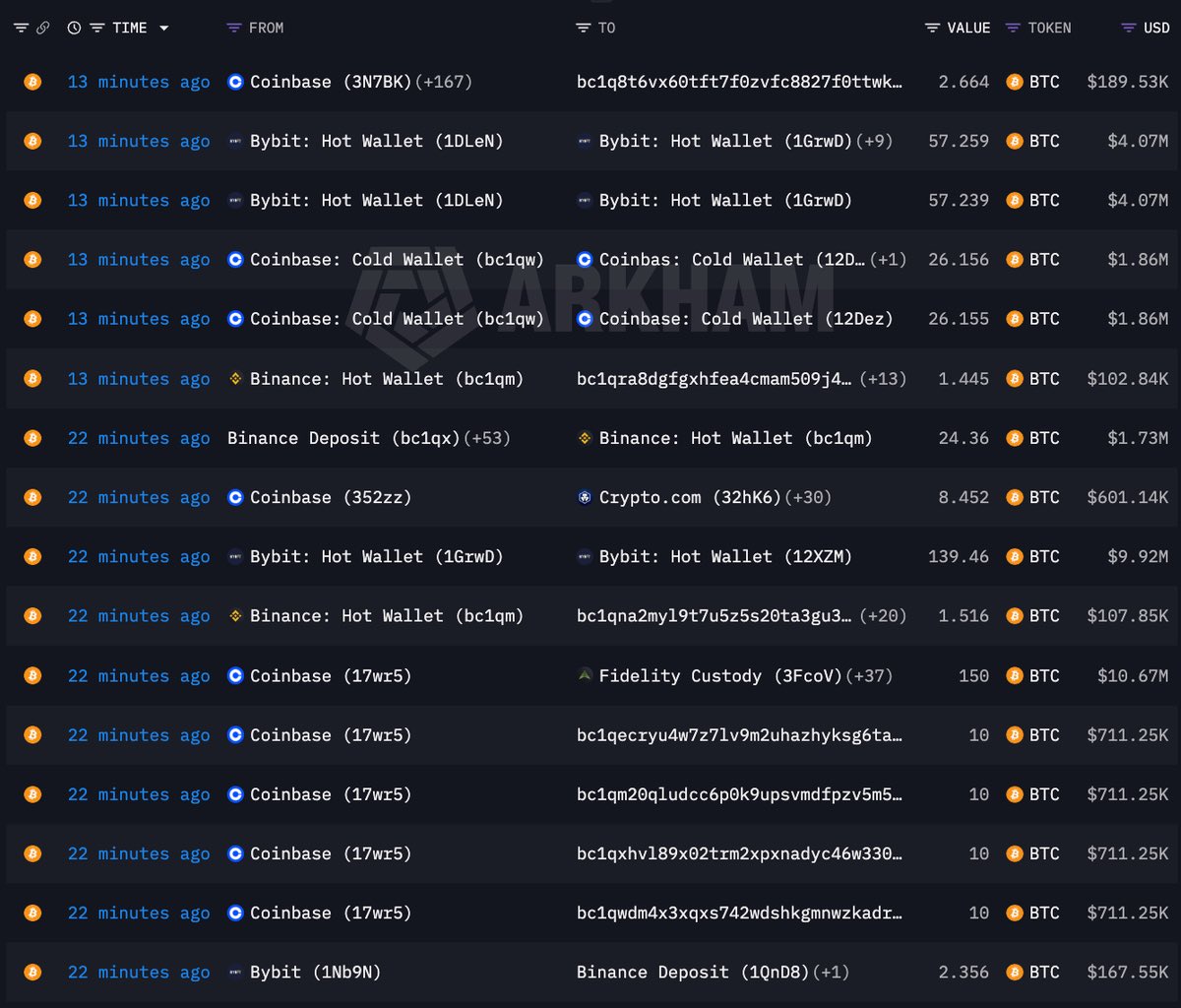Viewport: 1181px width, 1008px height.
Task: Click Bybit logo beside Bybit (1Nb9N)
Action: pos(235,972)
